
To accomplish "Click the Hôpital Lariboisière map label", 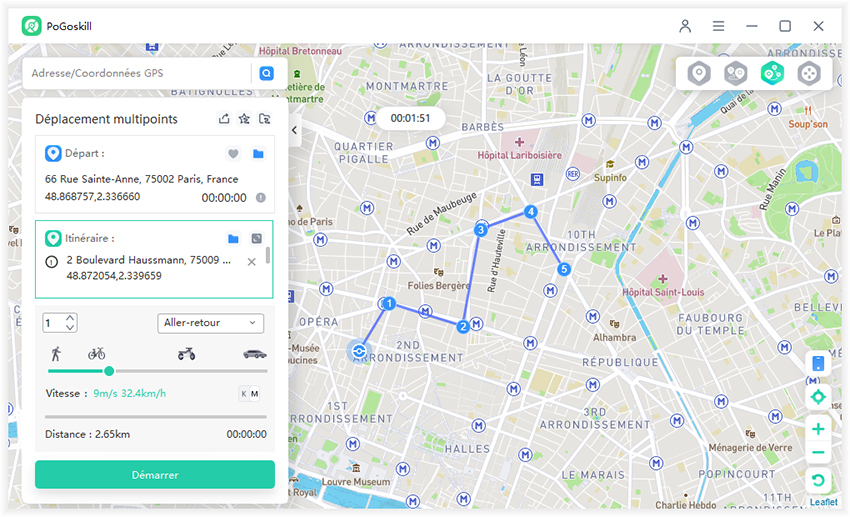I will [519, 156].
